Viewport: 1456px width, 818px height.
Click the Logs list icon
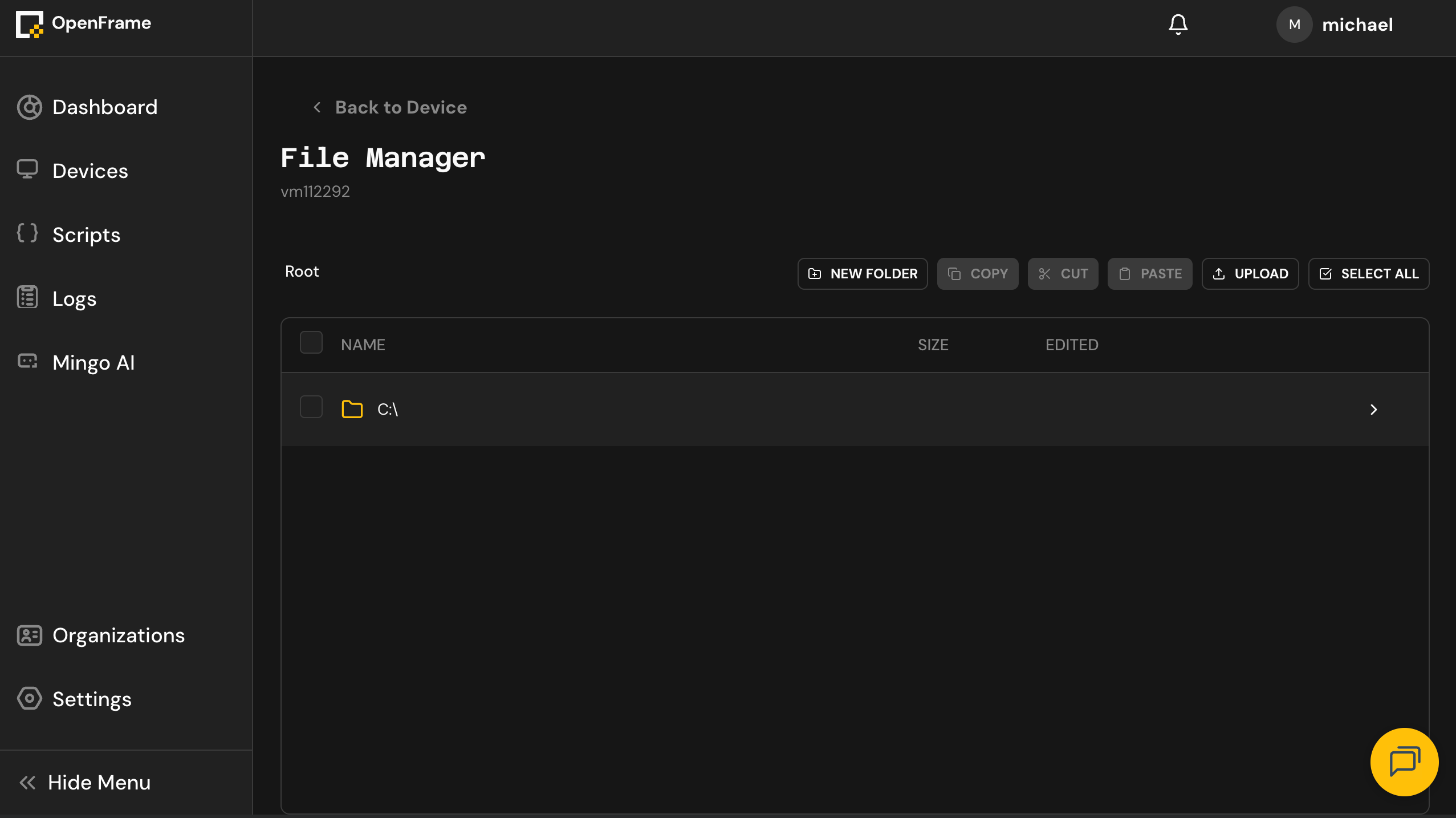[x=27, y=297]
